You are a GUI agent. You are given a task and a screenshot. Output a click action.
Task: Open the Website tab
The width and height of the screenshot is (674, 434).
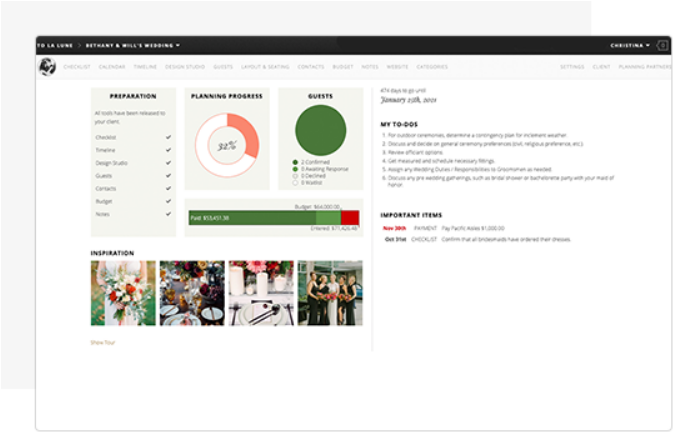pos(397,67)
